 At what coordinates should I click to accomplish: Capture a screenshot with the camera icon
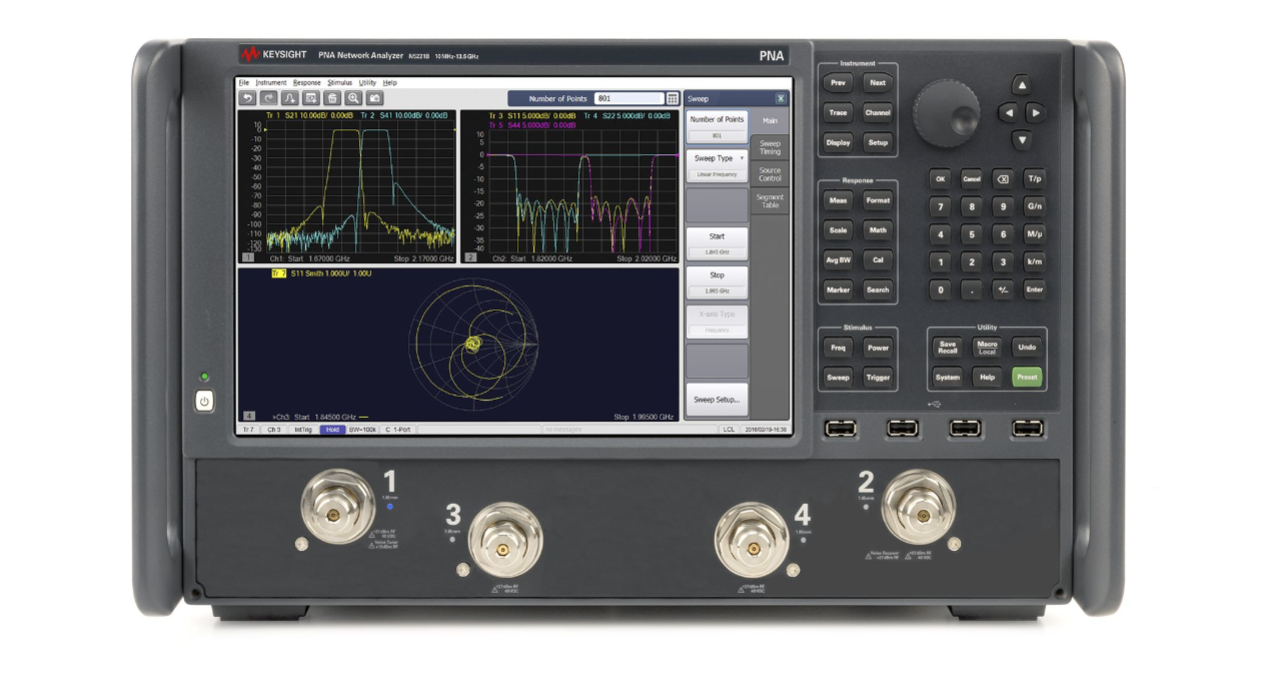click(x=375, y=98)
